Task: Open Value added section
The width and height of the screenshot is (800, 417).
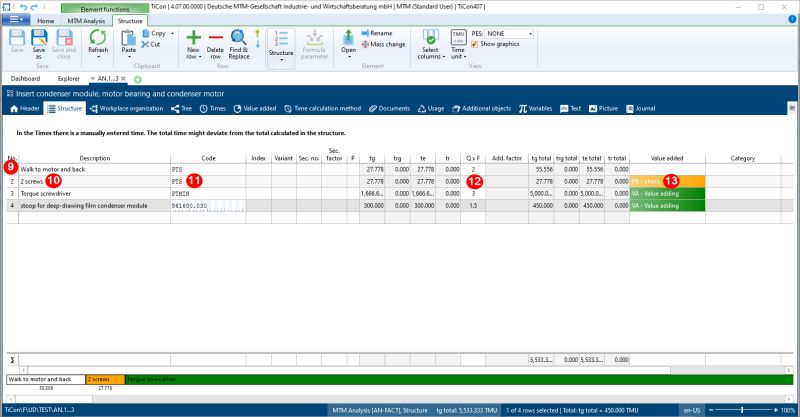Action: tap(255, 109)
